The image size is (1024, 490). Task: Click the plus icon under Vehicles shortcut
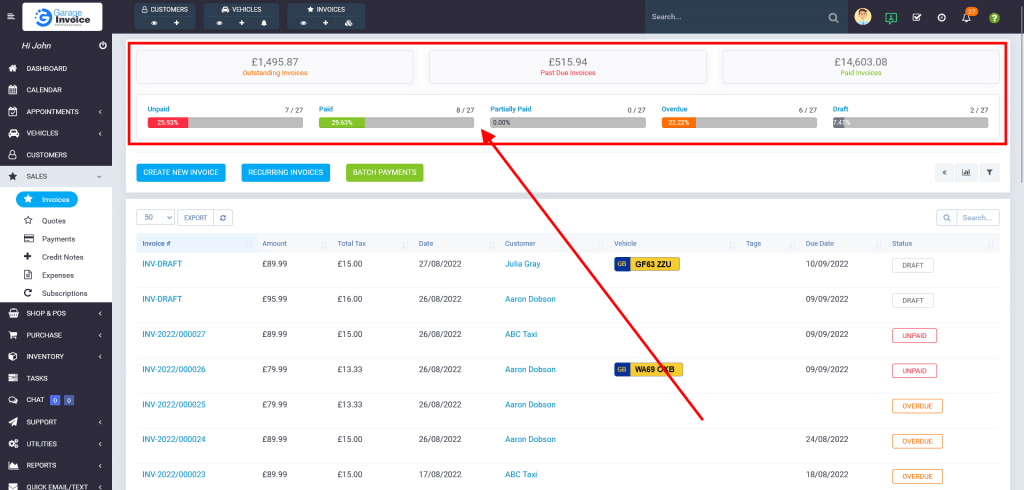(241, 22)
